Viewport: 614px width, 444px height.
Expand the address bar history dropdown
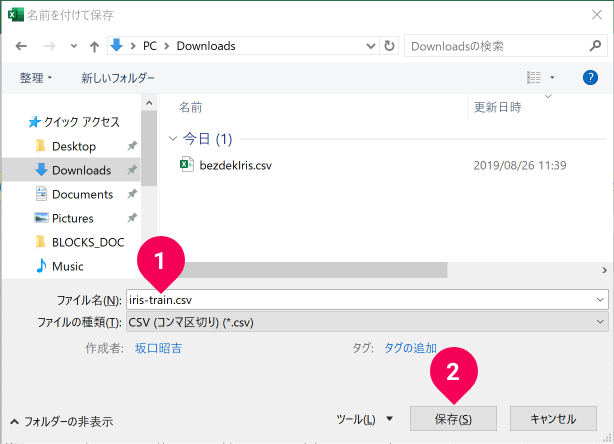[370, 46]
